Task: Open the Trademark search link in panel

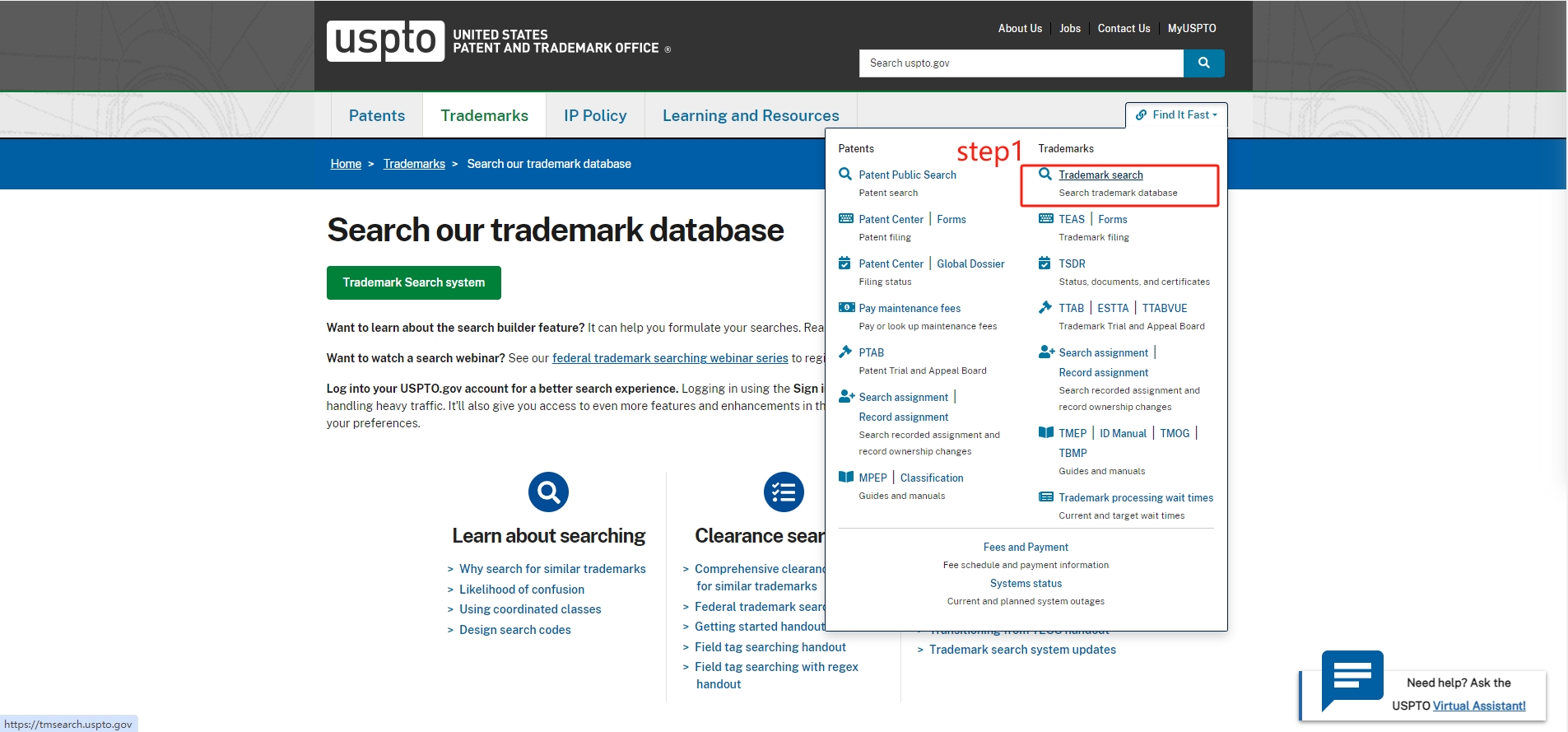Action: coord(1100,175)
